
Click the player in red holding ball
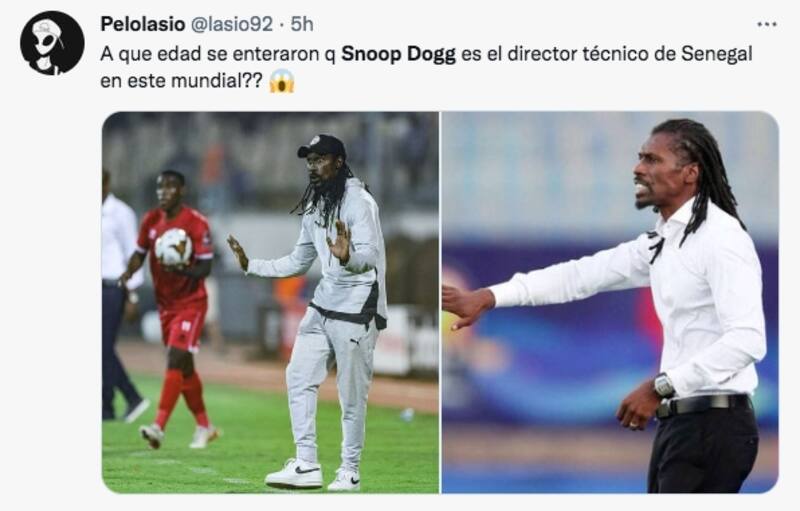pos(176,309)
